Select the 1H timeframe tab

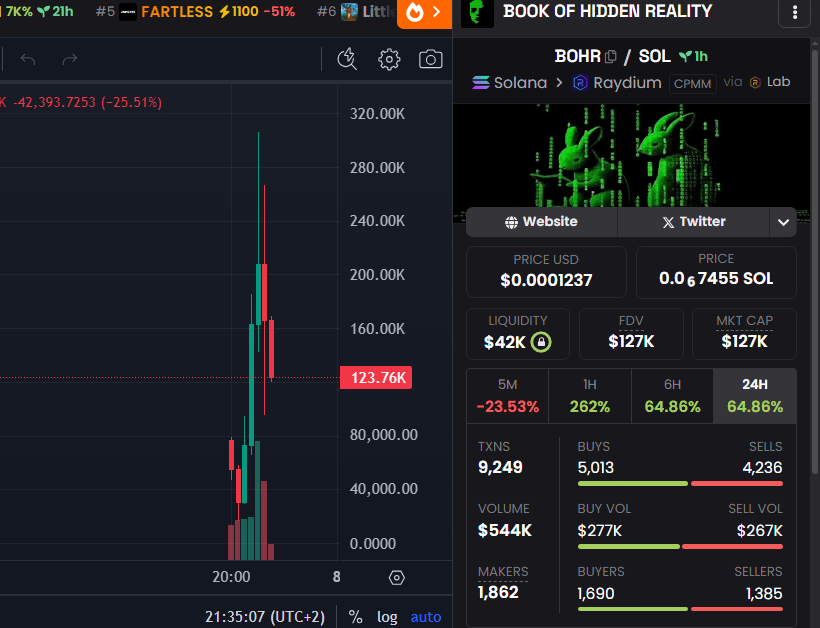590,396
